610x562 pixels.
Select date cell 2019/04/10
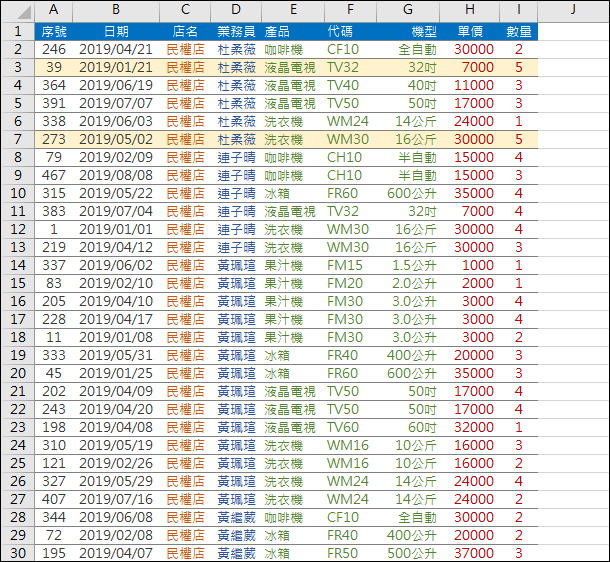[x=116, y=301]
